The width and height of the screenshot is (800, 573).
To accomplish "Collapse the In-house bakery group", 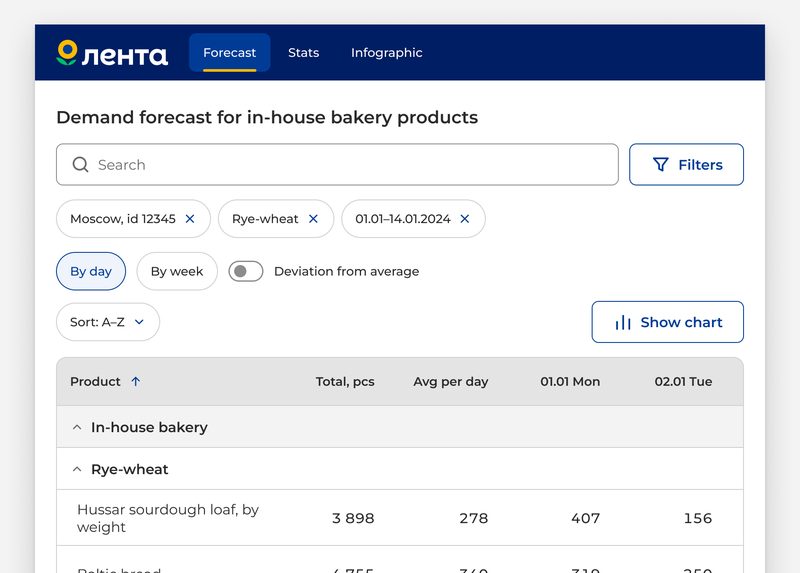I will pos(77,427).
